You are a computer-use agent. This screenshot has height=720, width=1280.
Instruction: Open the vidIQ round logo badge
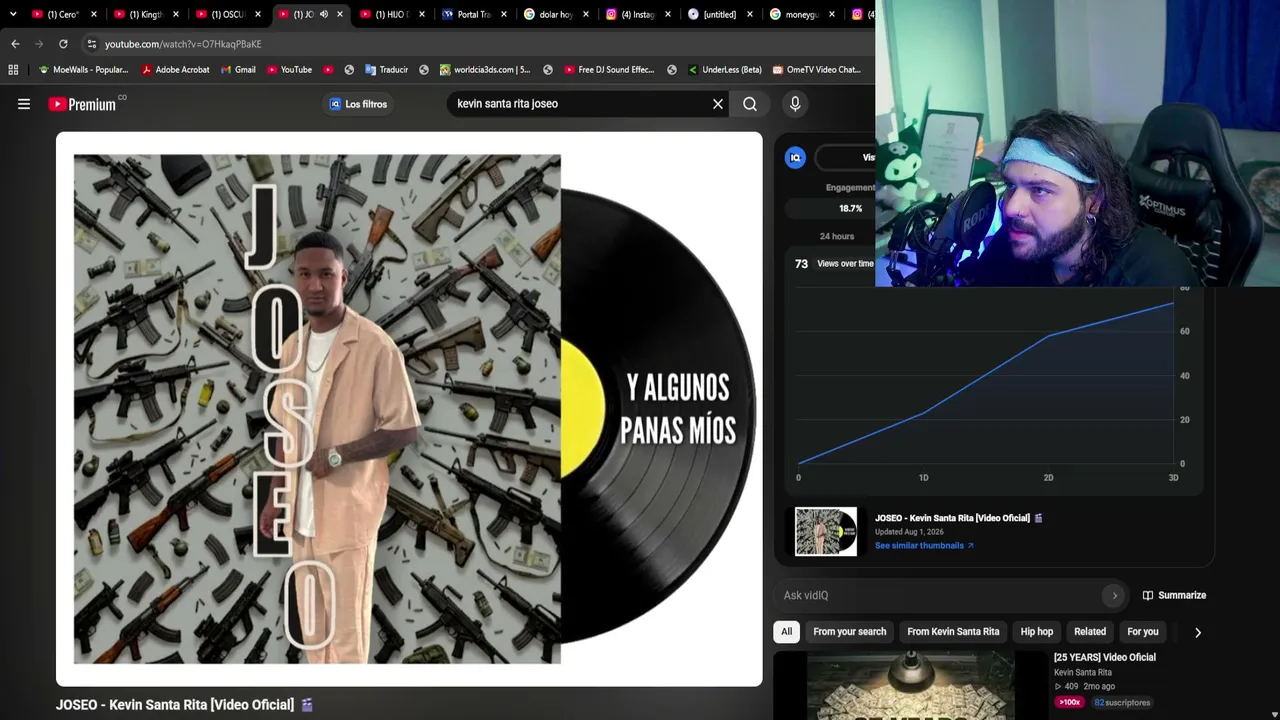[x=796, y=157]
